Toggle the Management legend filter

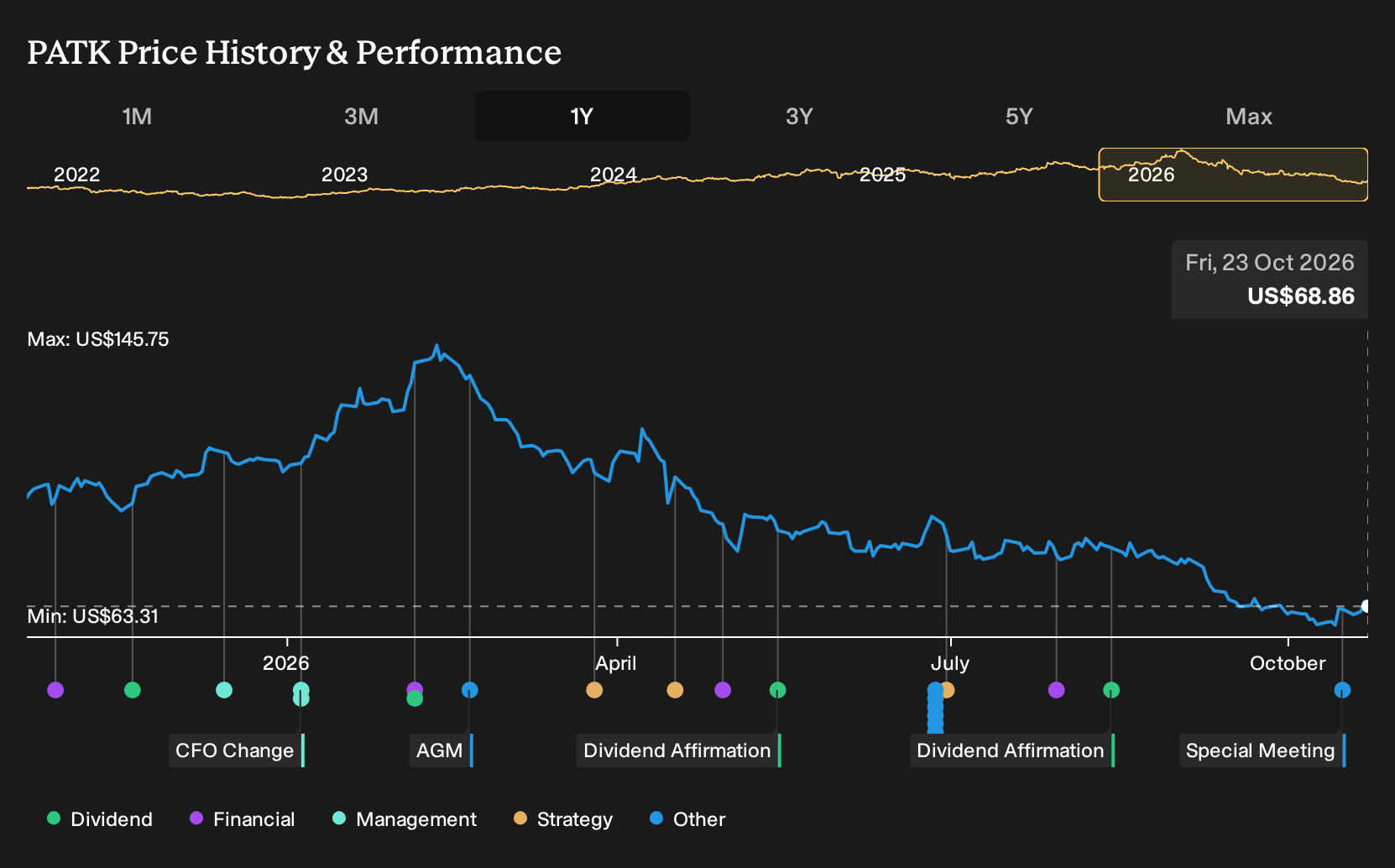[405, 819]
